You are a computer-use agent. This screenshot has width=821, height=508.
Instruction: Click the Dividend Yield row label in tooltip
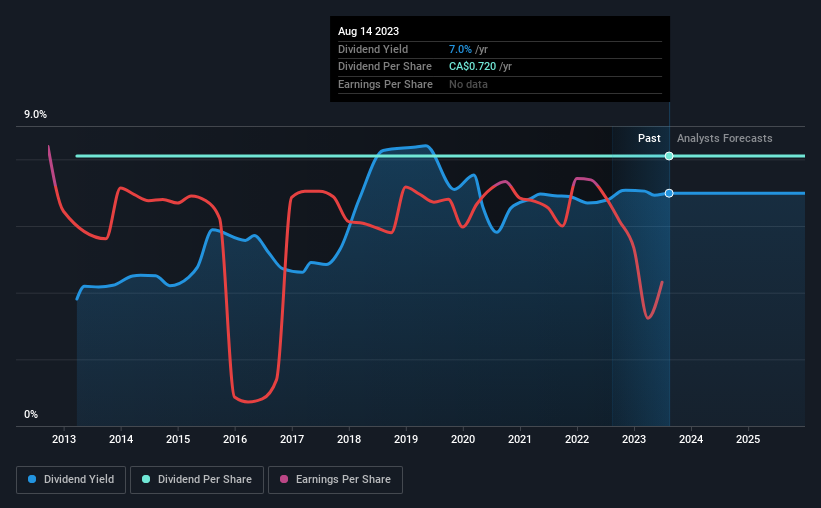click(x=373, y=49)
